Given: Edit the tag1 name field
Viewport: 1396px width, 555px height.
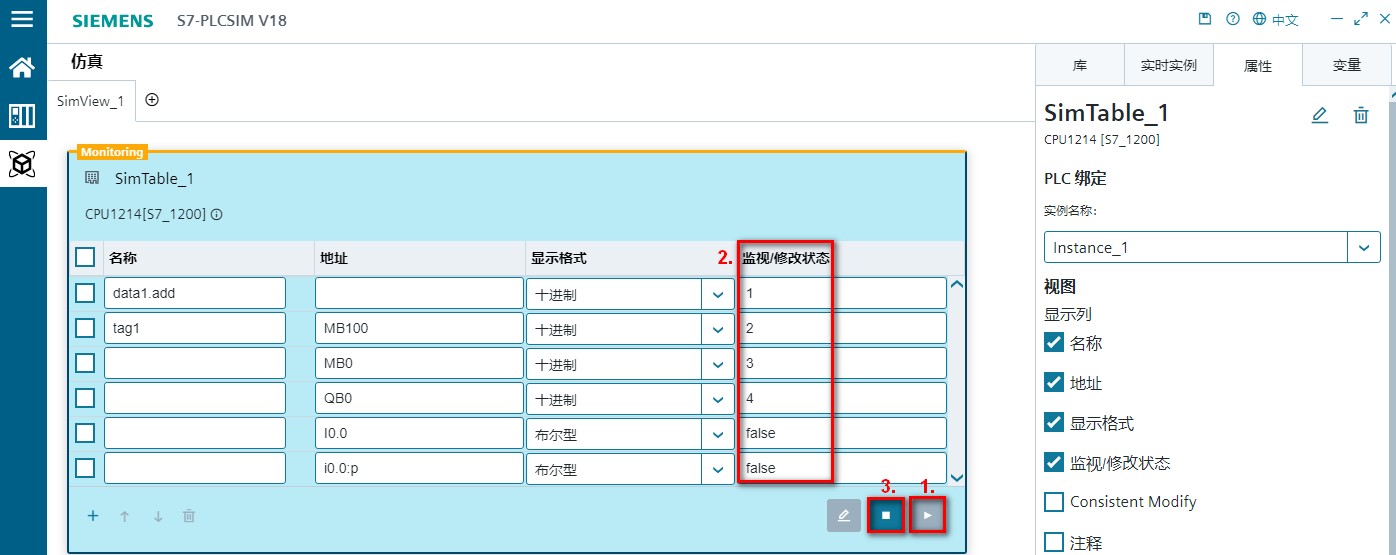Looking at the screenshot, I should pyautogui.click(x=195, y=329).
